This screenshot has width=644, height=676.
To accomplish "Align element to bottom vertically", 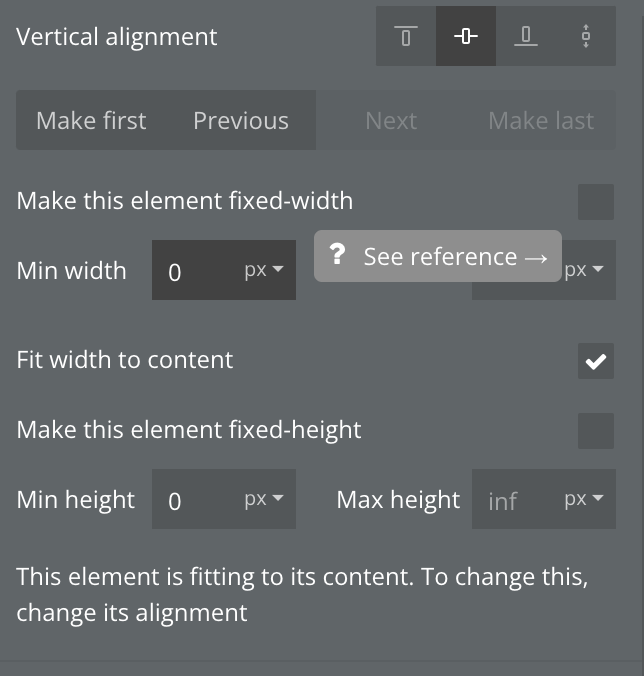I will (525, 36).
